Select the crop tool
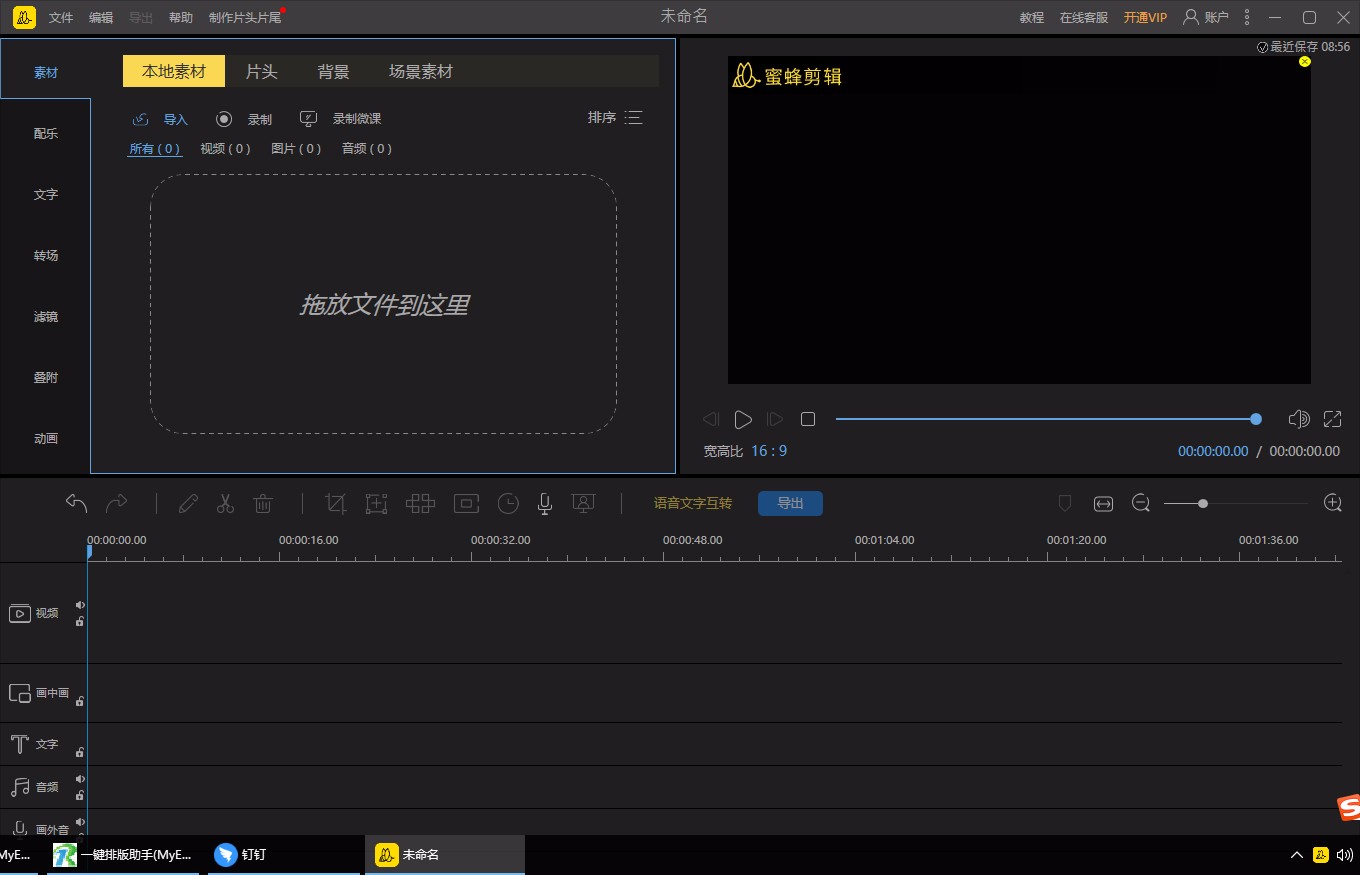 click(x=336, y=503)
